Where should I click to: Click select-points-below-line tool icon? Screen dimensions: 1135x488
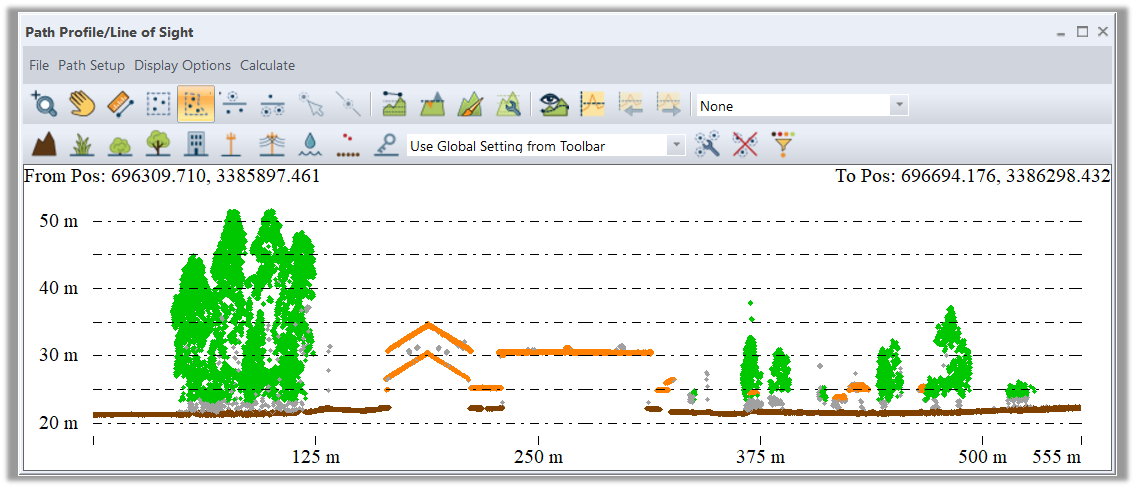pos(272,104)
